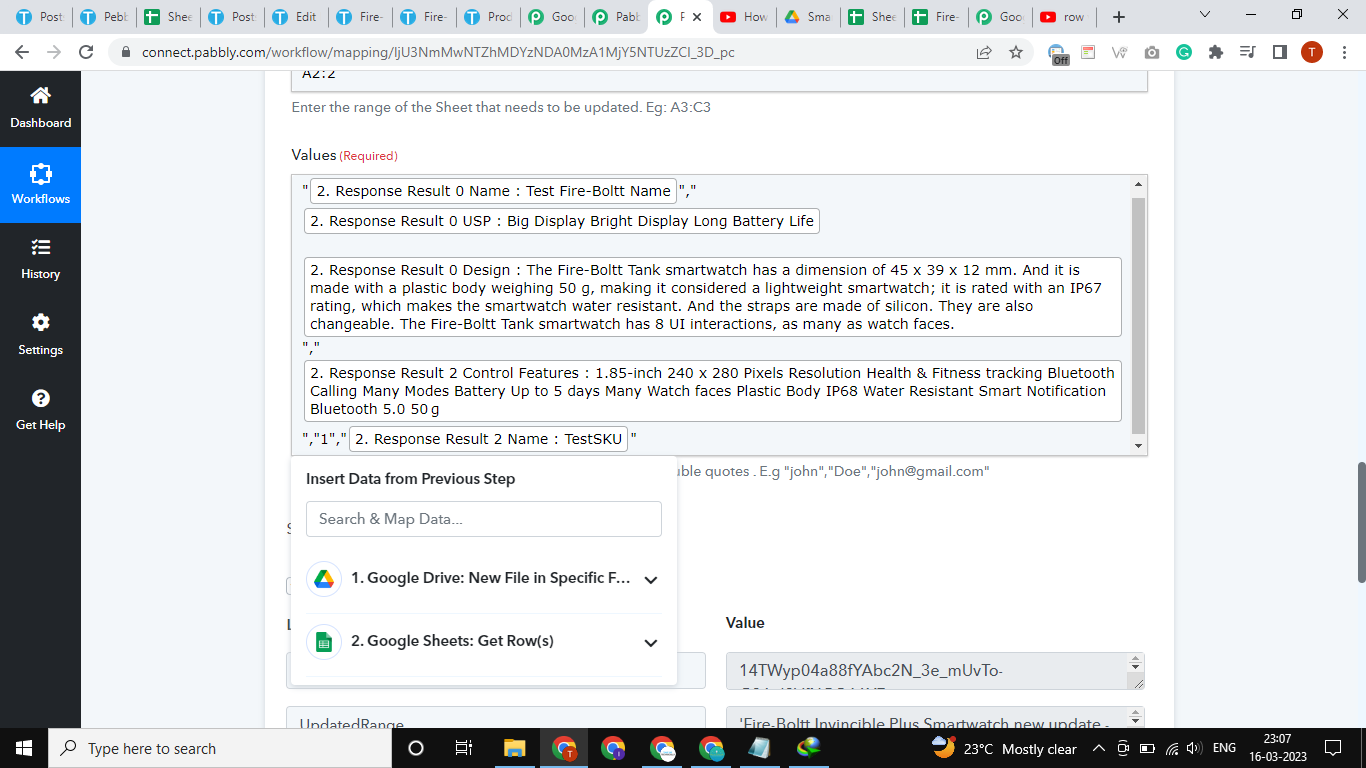Click the extension icon with the Off badge
Image resolution: width=1366 pixels, height=768 pixels.
coord(1058,53)
